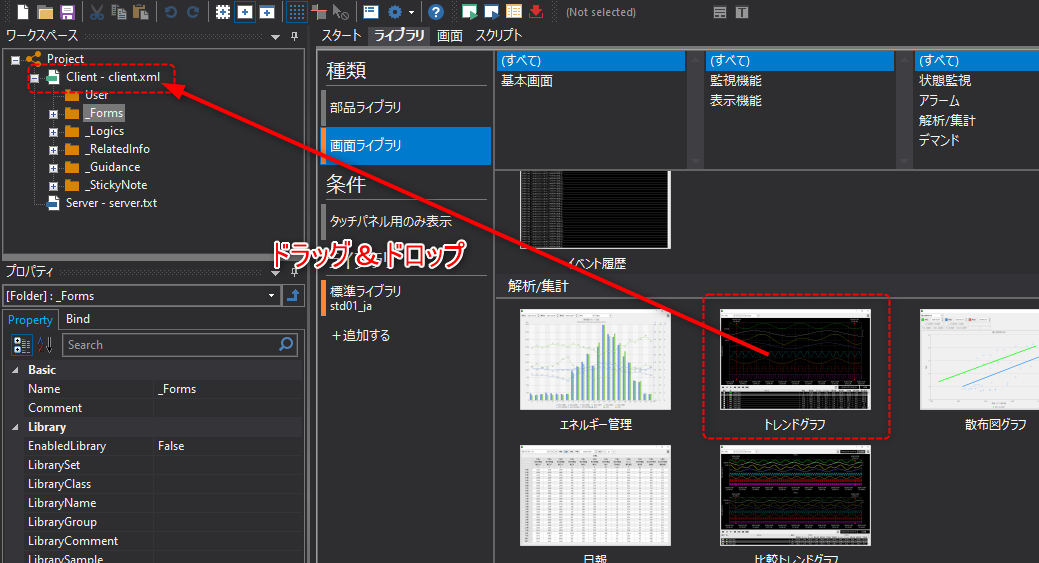Open Help via the blue question mark

click(x=436, y=12)
